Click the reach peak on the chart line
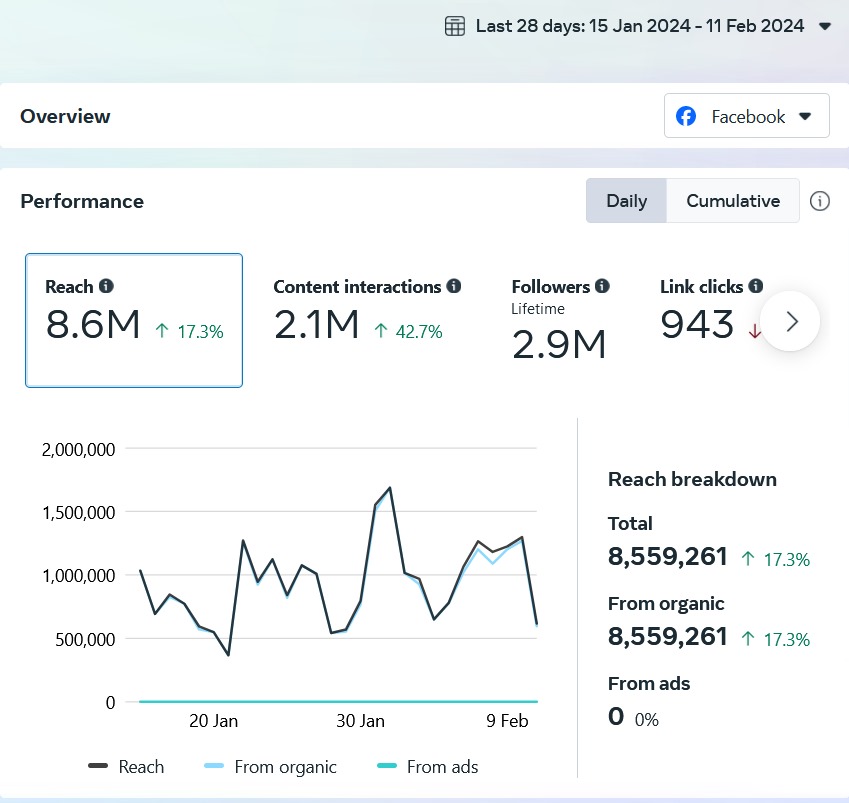 (x=389, y=488)
